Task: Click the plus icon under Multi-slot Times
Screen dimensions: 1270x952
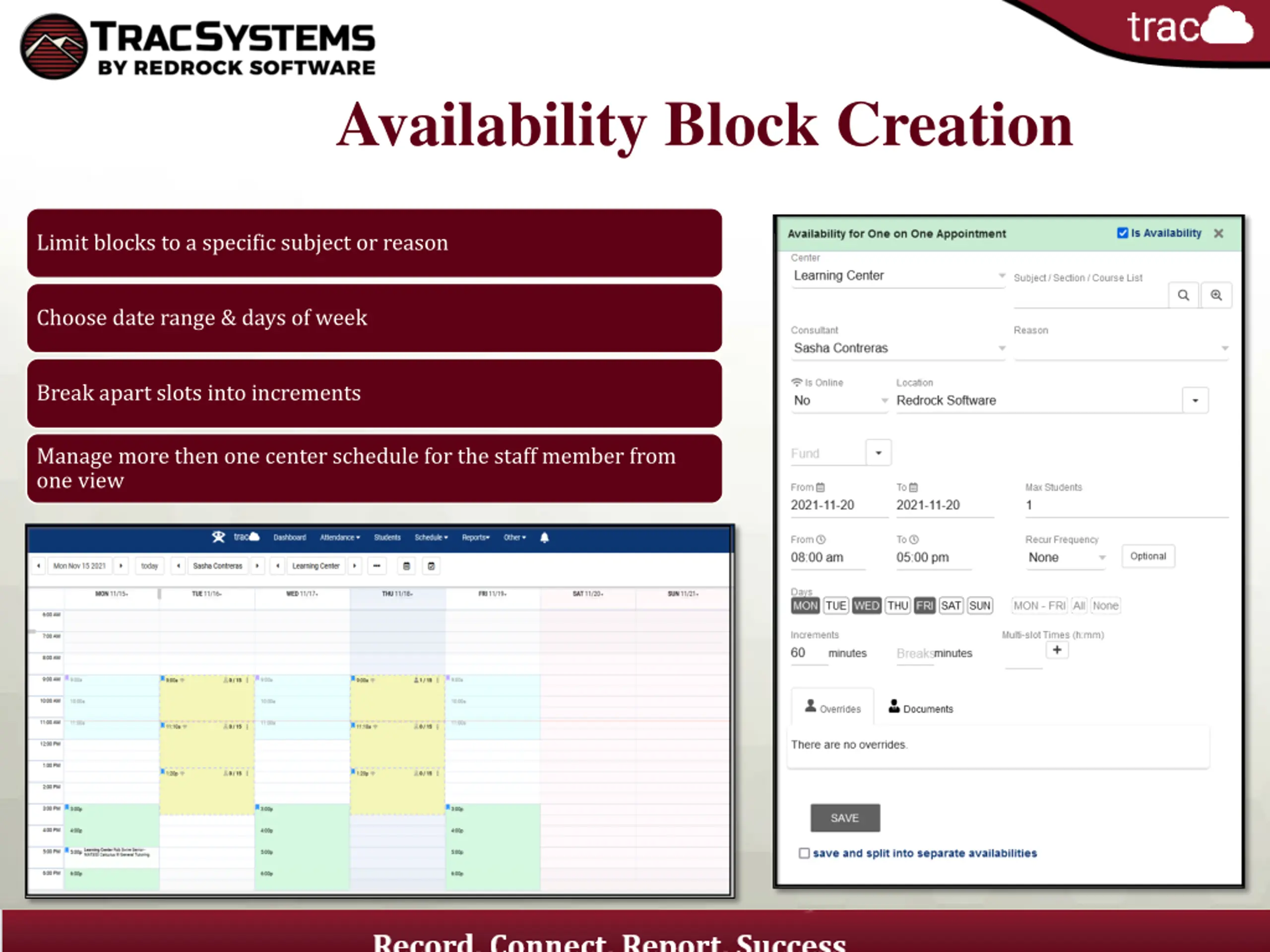Action: 1056,650
